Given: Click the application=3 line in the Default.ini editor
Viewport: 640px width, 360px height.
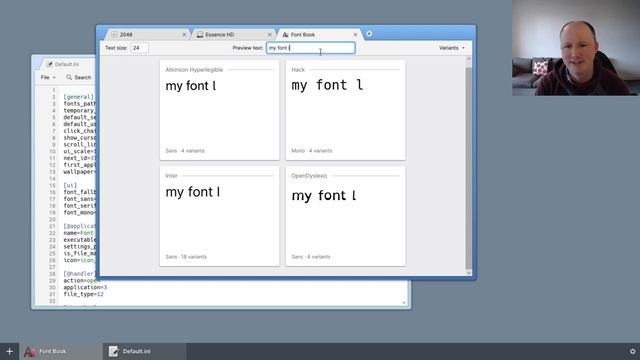Looking at the screenshot, I should [85, 287].
